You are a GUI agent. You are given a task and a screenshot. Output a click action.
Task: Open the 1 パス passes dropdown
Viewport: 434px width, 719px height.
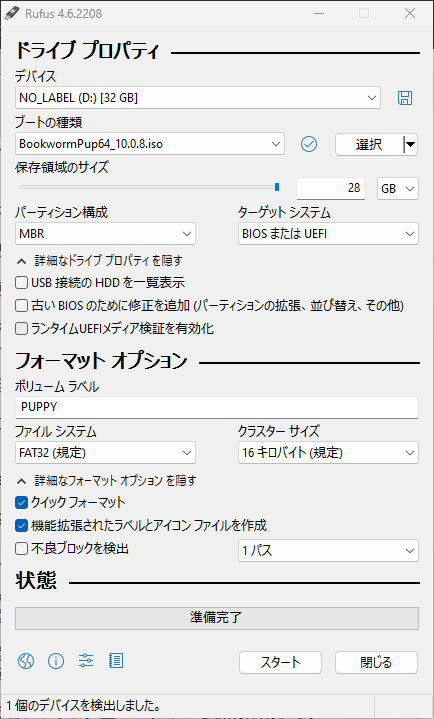[328, 551]
